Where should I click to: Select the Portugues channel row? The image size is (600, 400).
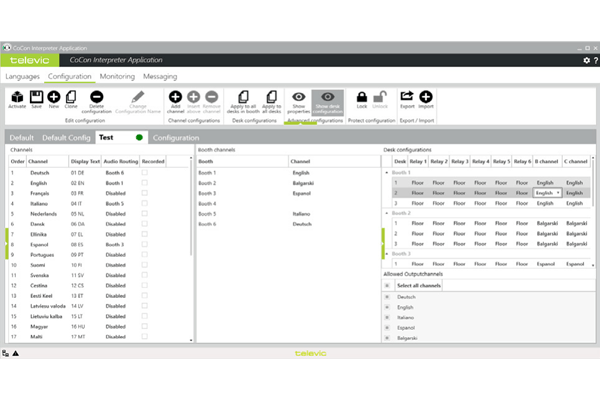[x=99, y=255]
